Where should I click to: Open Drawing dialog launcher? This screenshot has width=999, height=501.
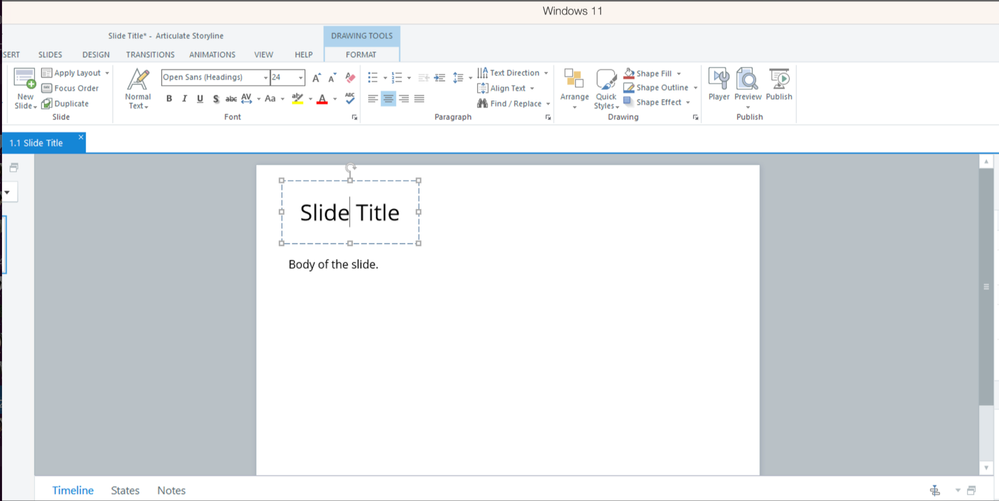pos(696,117)
